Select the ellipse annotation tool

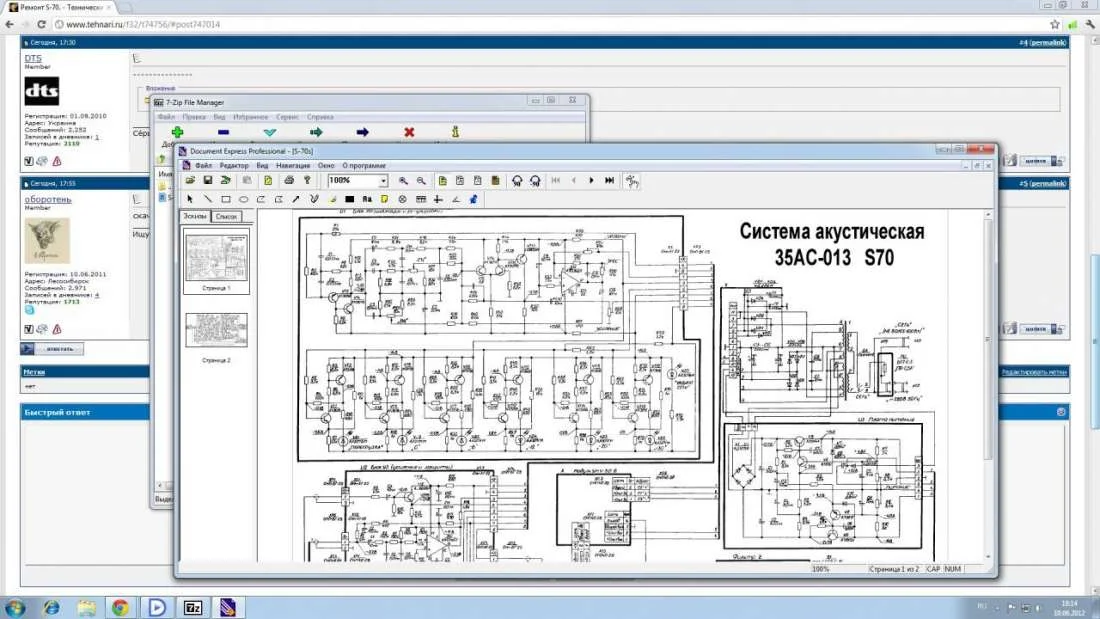(243, 199)
